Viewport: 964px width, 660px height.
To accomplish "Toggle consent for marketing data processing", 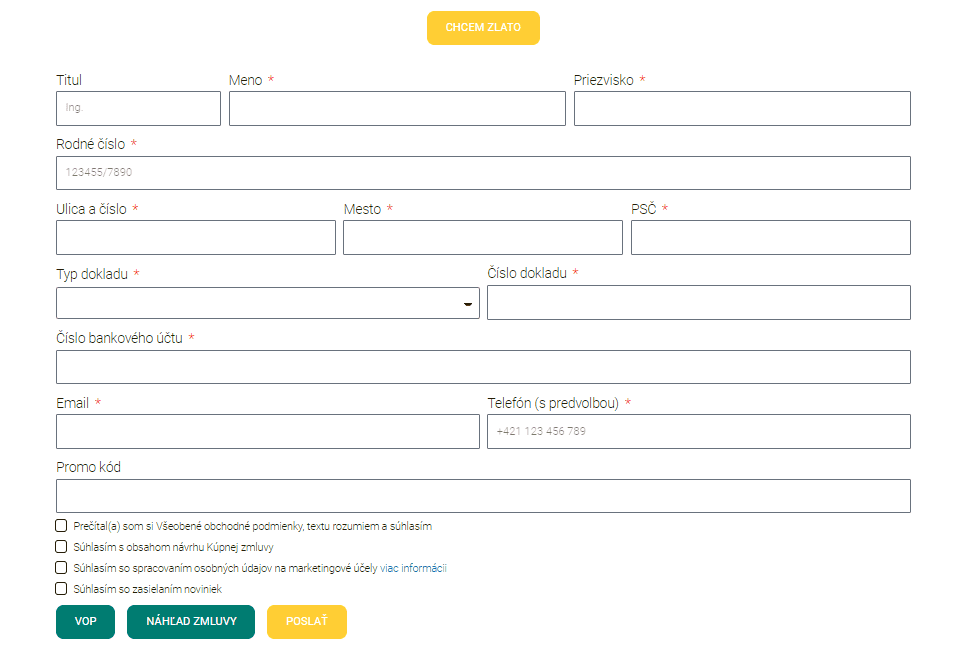I will (x=60, y=568).
